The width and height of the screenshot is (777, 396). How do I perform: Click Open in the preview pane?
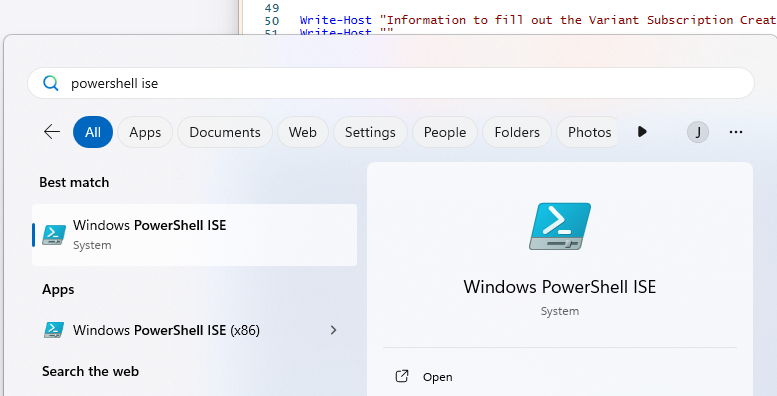coord(437,377)
